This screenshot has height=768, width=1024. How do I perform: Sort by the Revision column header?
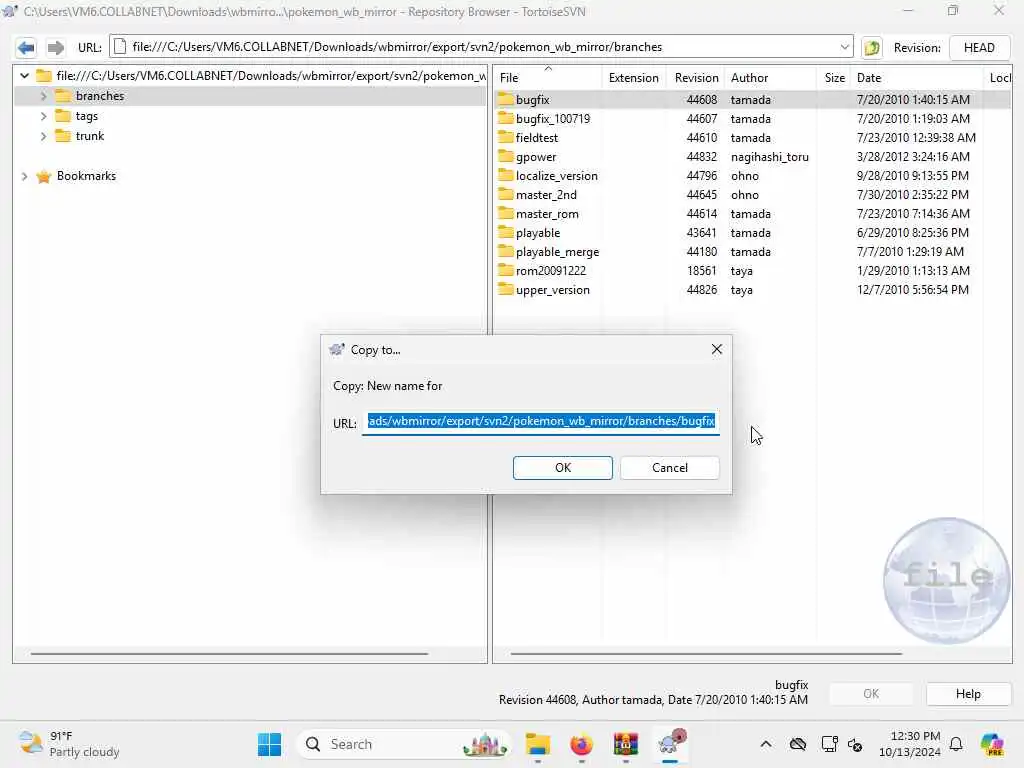pos(696,78)
